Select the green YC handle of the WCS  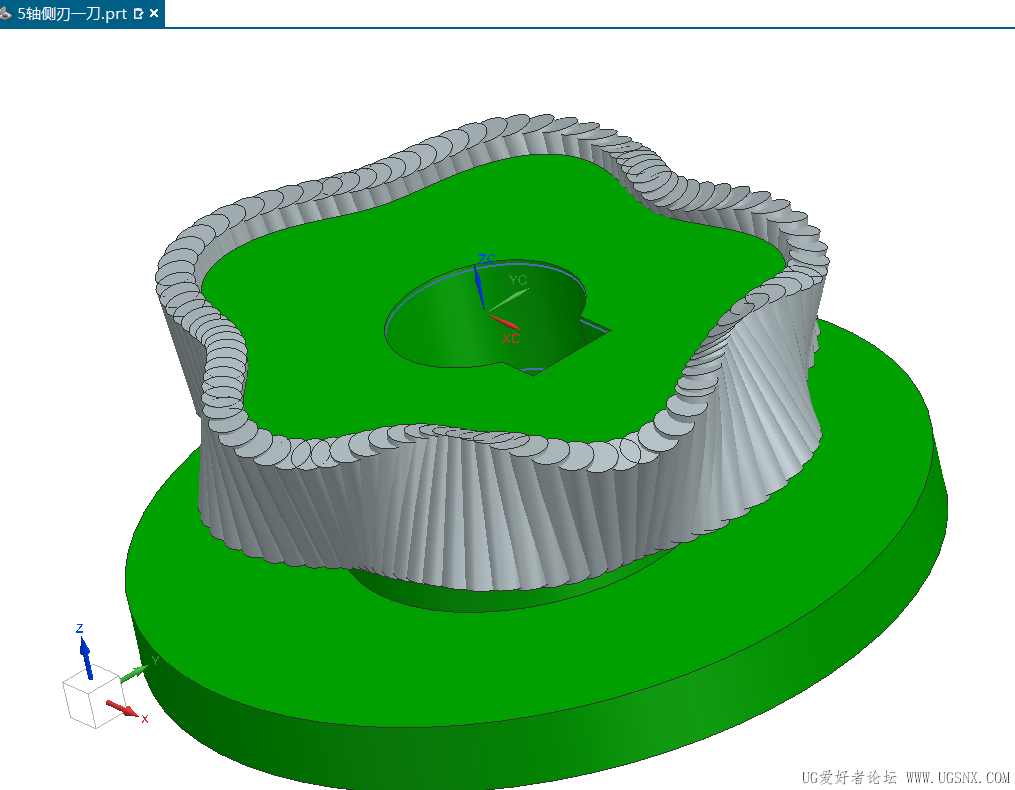(x=508, y=300)
